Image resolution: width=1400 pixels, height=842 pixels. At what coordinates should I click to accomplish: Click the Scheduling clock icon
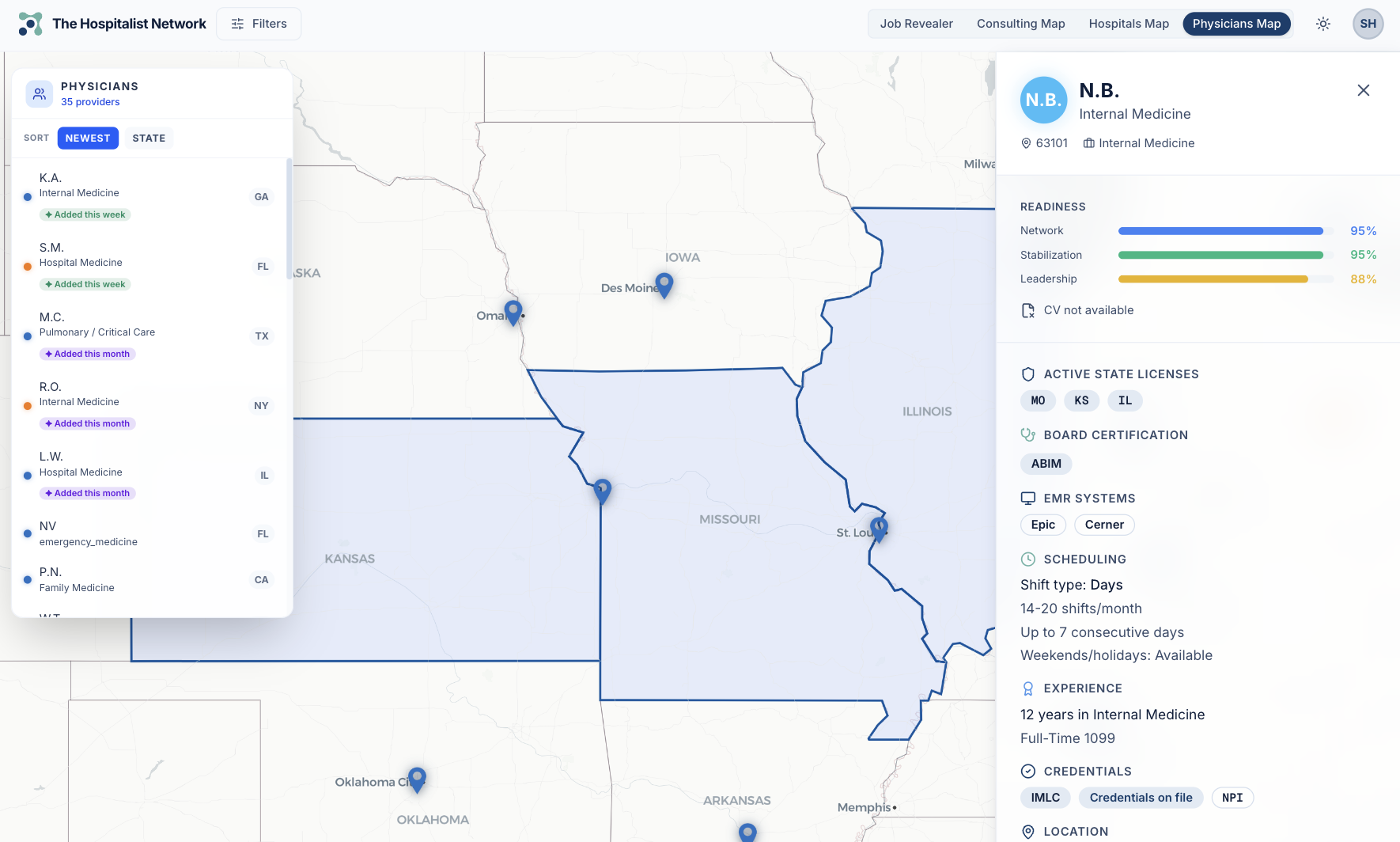(1028, 559)
